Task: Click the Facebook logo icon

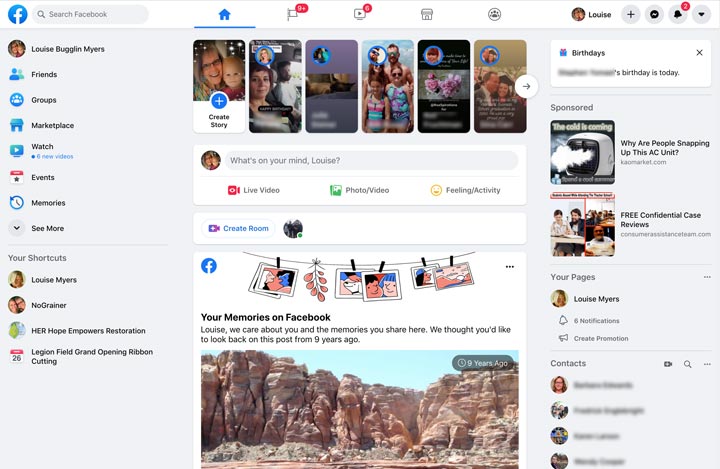Action: coord(17,14)
